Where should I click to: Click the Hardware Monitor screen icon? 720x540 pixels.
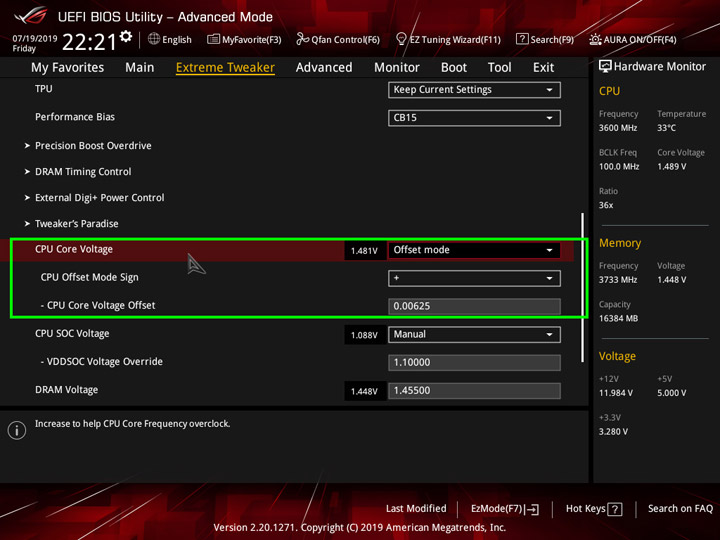coord(605,67)
